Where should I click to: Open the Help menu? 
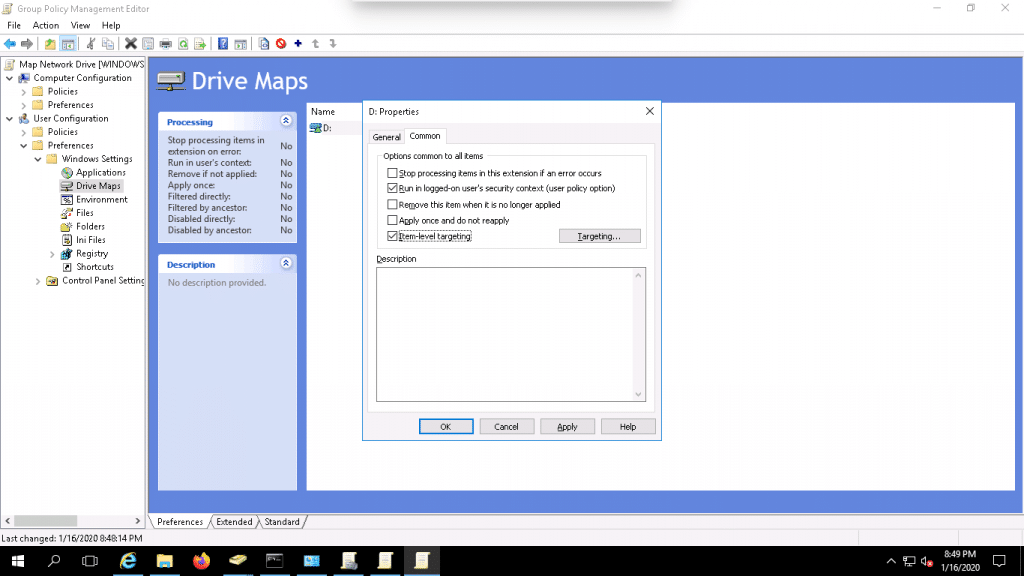pos(111,25)
